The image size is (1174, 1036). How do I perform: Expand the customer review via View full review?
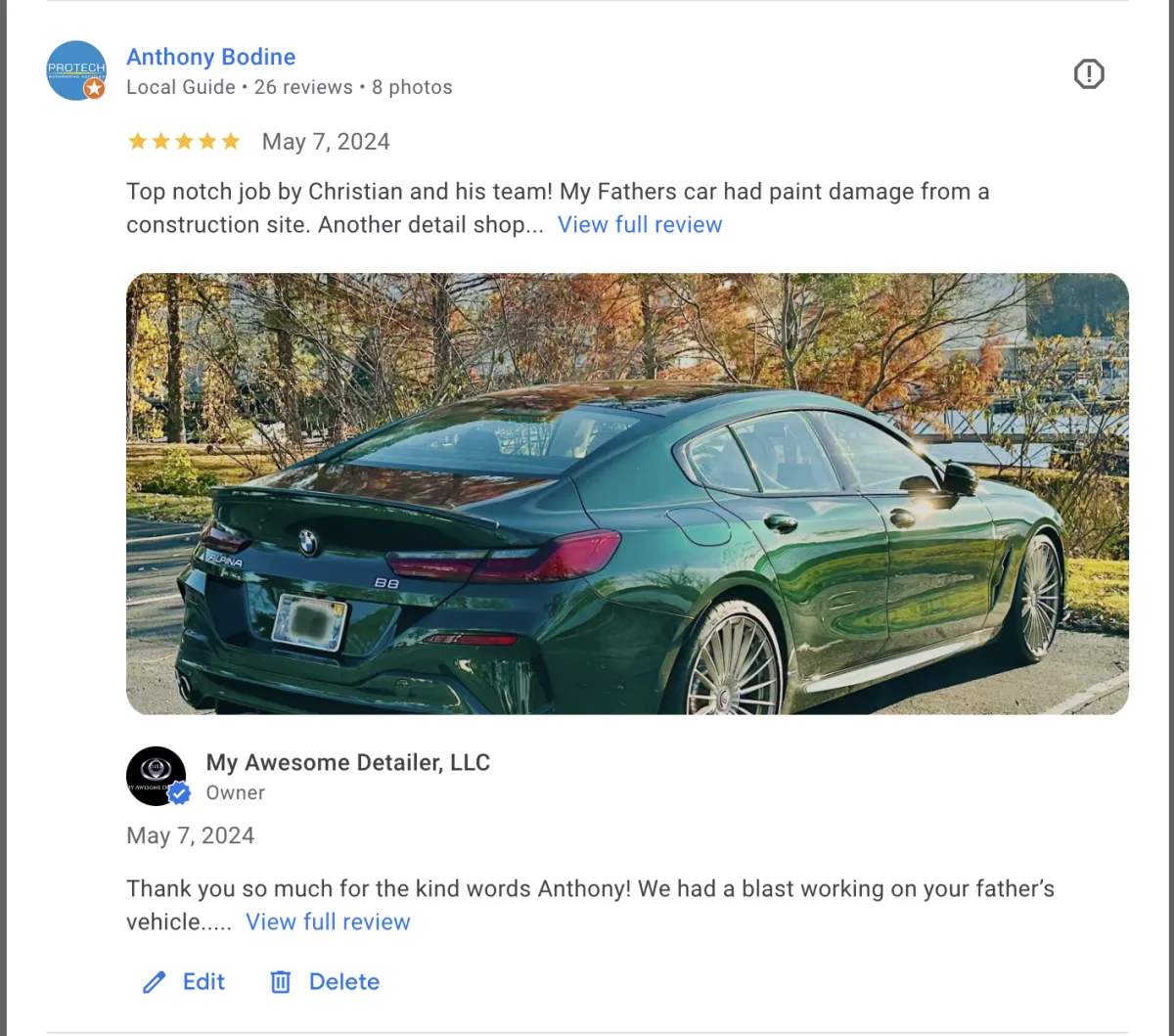pos(640,225)
